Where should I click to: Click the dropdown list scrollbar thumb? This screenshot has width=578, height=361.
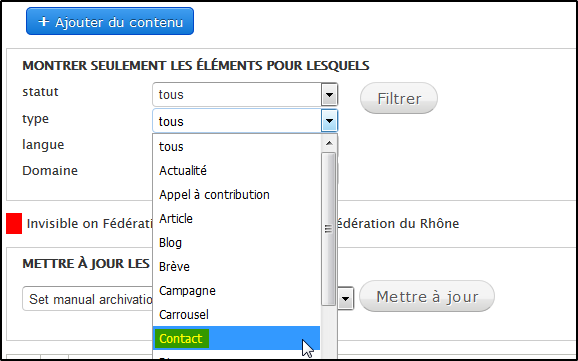tap(328, 229)
